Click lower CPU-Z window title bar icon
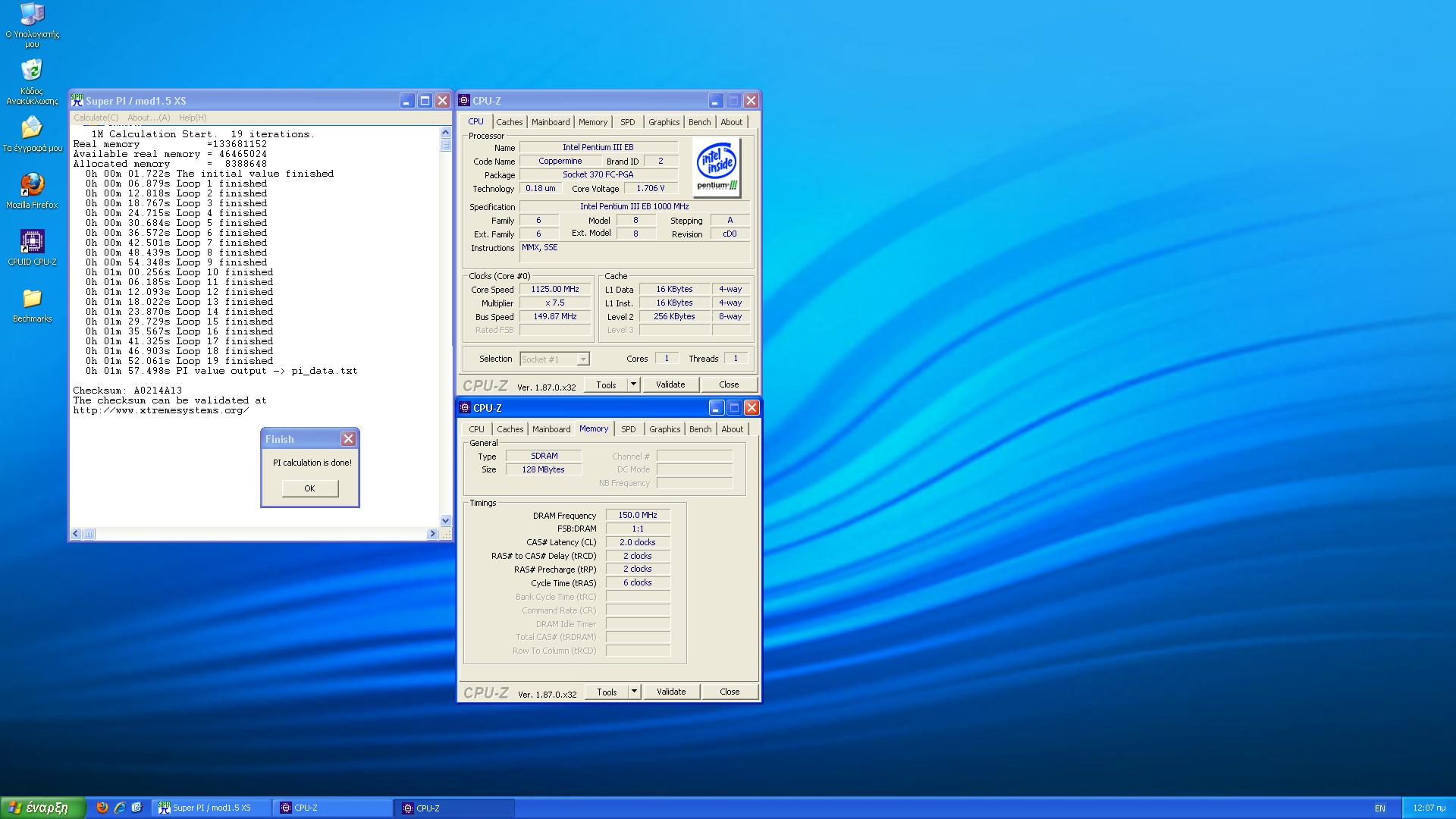Image resolution: width=1456 pixels, height=819 pixels. point(465,407)
